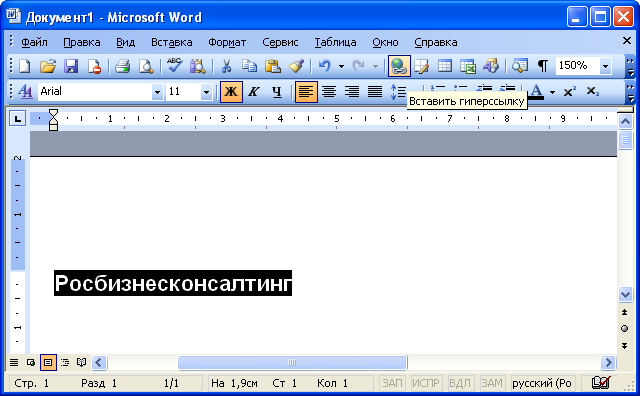This screenshot has height=396, width=640.
Task: Open the Таблица menu
Action: [335, 42]
